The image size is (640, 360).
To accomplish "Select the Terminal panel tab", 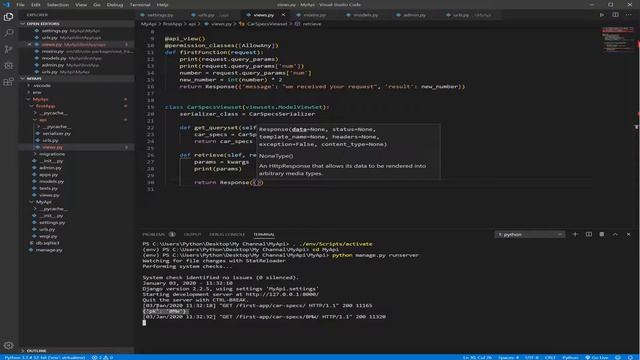I will [264, 234].
